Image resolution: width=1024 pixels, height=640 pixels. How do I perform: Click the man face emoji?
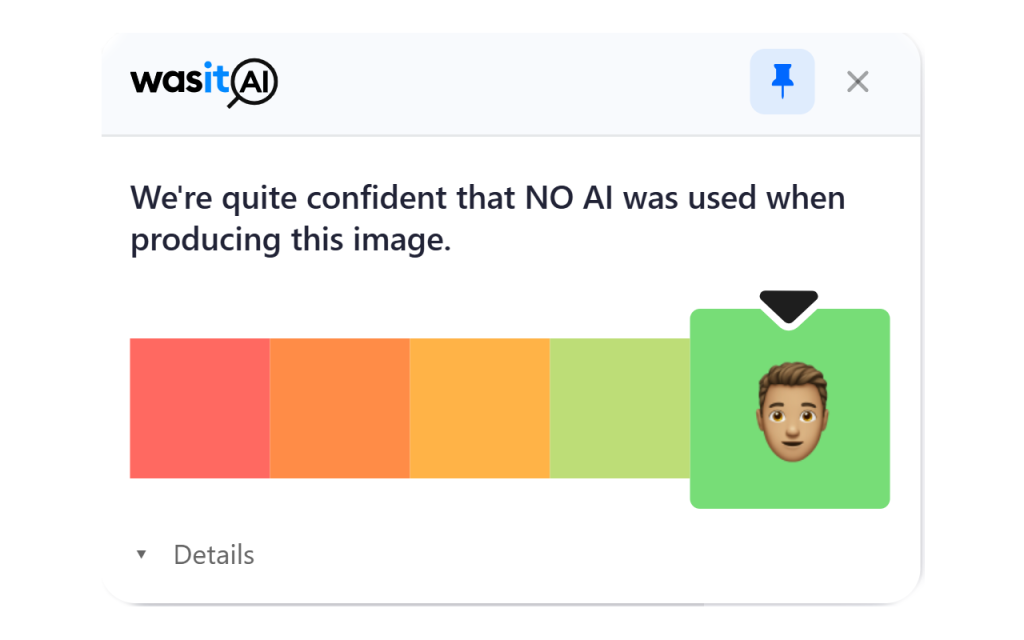[x=792, y=411]
